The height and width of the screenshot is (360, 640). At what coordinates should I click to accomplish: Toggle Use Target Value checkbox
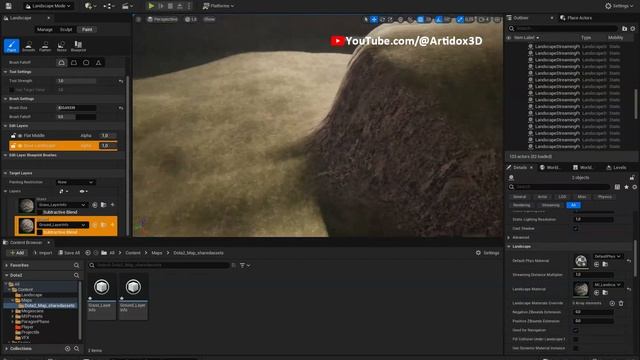point(12,90)
